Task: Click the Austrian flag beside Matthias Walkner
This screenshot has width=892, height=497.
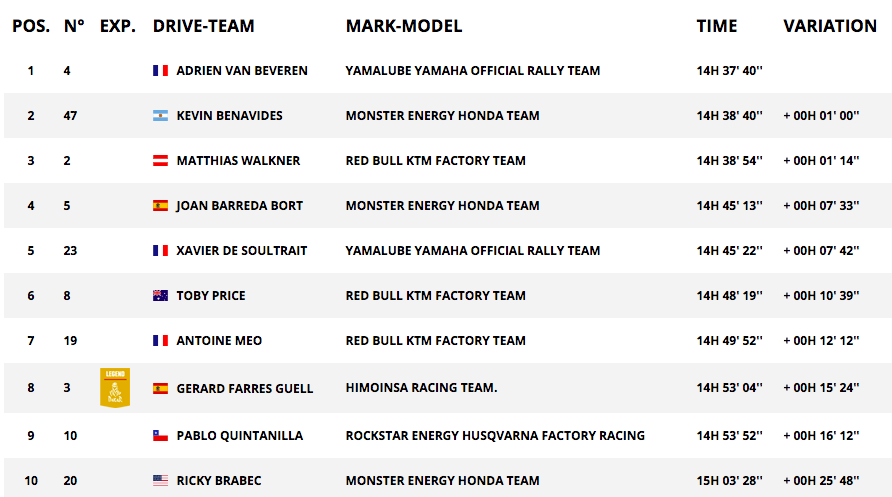Action: pyautogui.click(x=160, y=160)
